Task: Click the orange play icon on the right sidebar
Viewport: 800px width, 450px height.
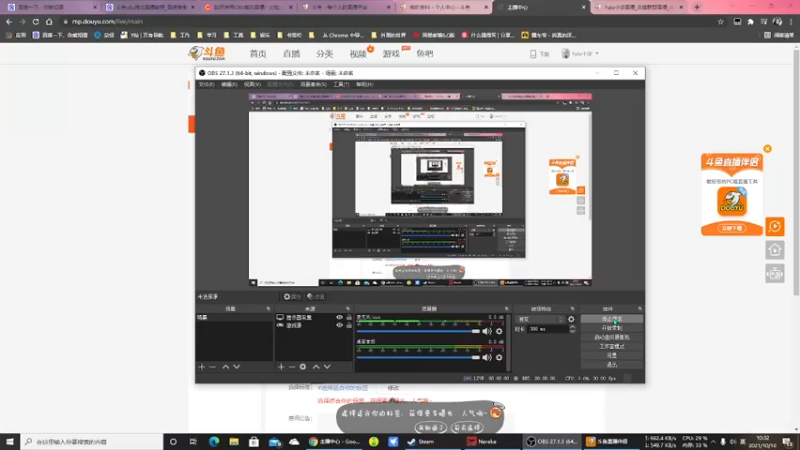Action: click(x=774, y=226)
